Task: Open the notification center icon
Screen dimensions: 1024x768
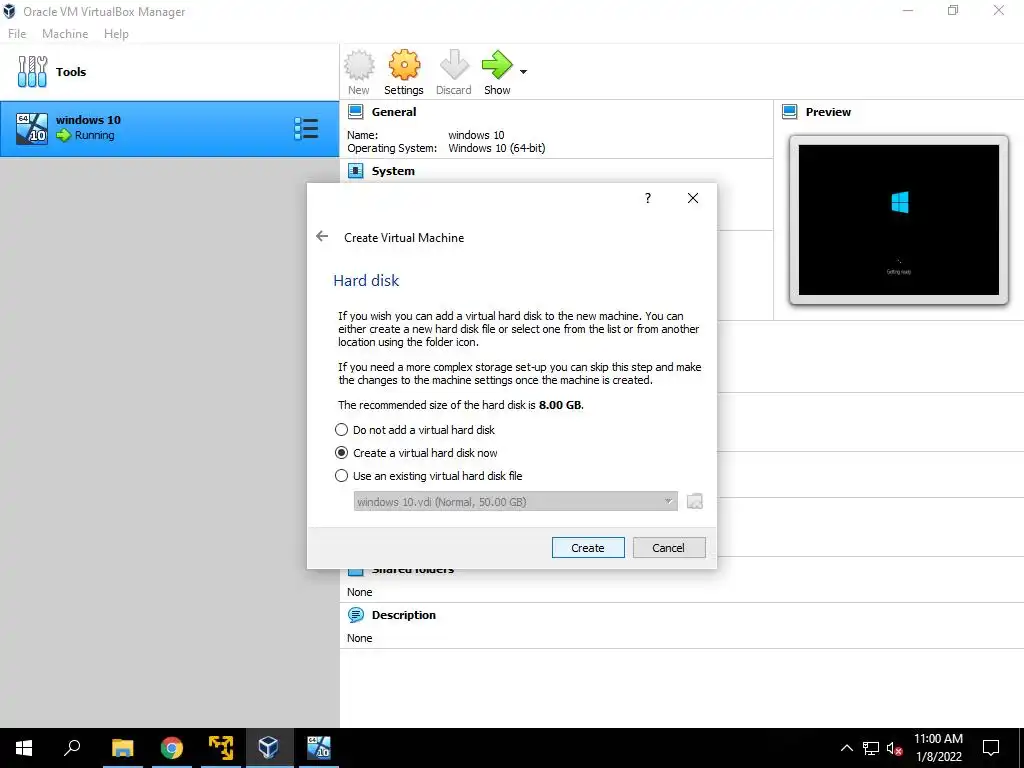Action: (991, 748)
